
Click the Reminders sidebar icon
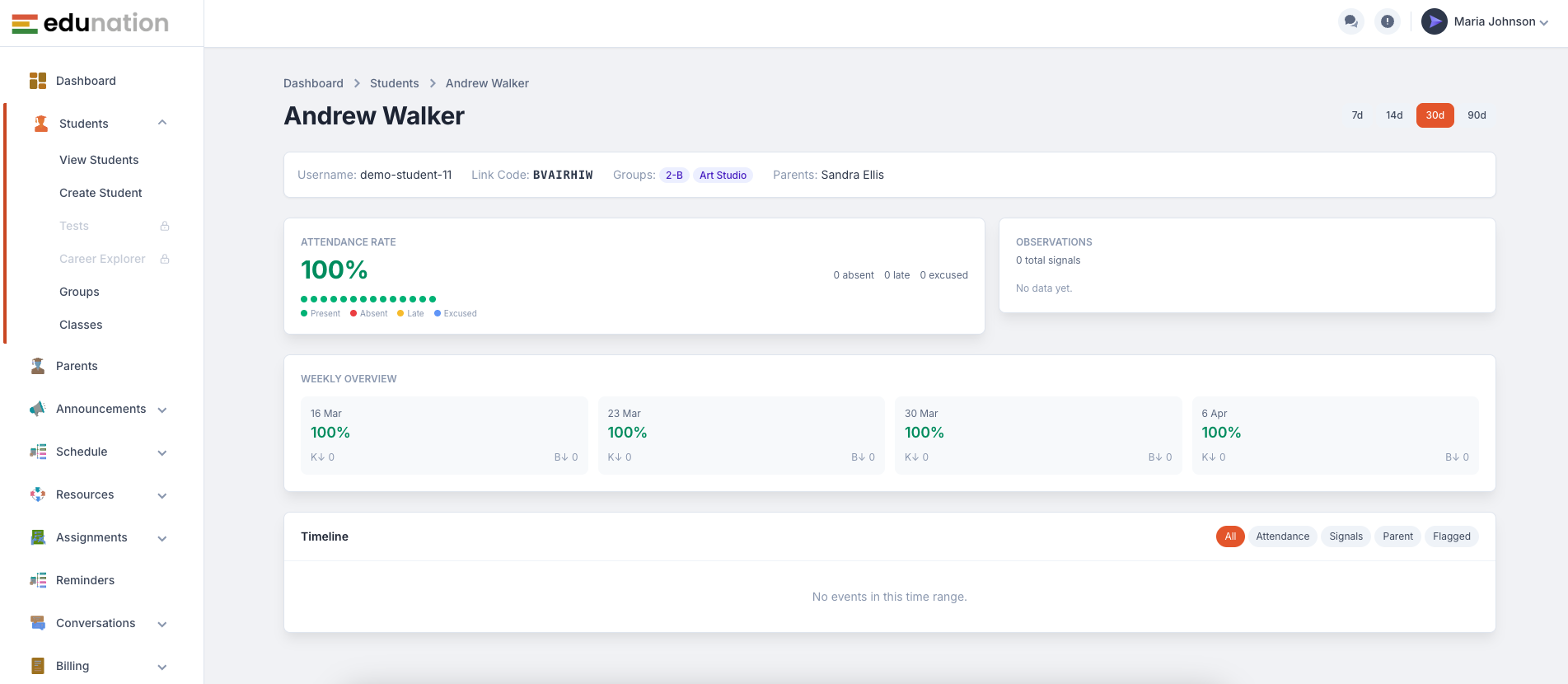tap(38, 580)
